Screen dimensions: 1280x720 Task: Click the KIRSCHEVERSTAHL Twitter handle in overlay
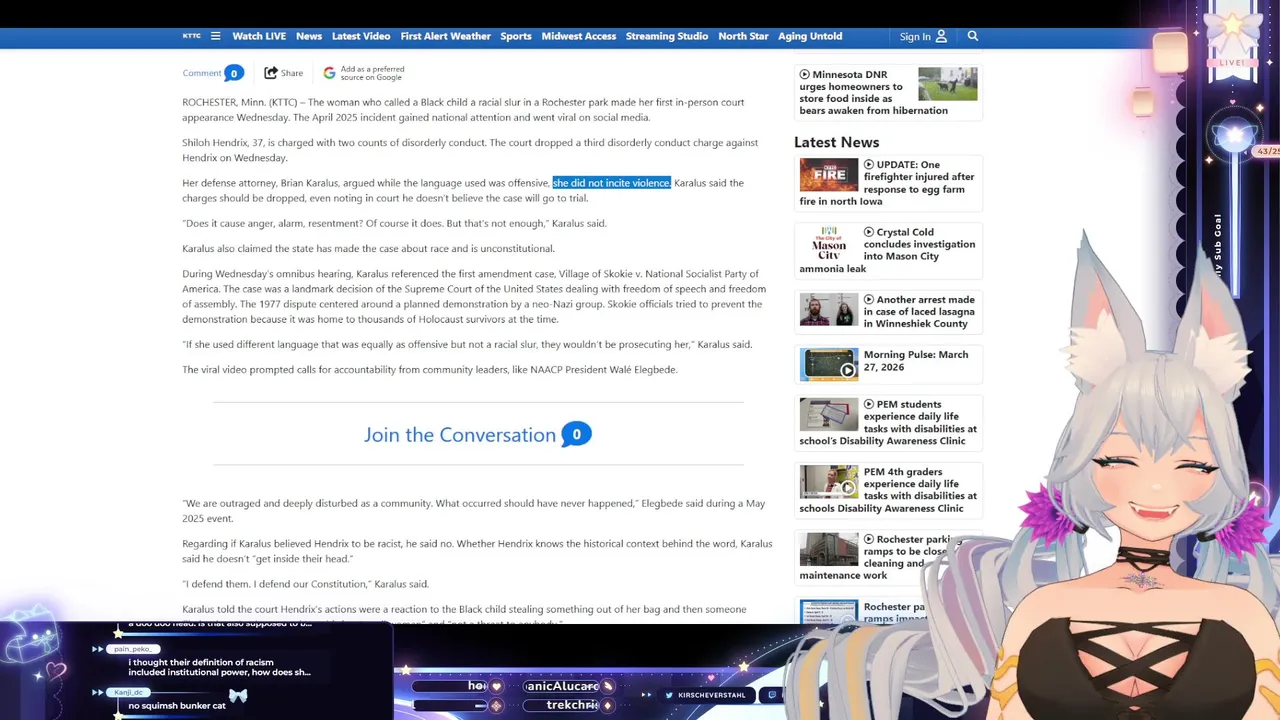tap(711, 695)
